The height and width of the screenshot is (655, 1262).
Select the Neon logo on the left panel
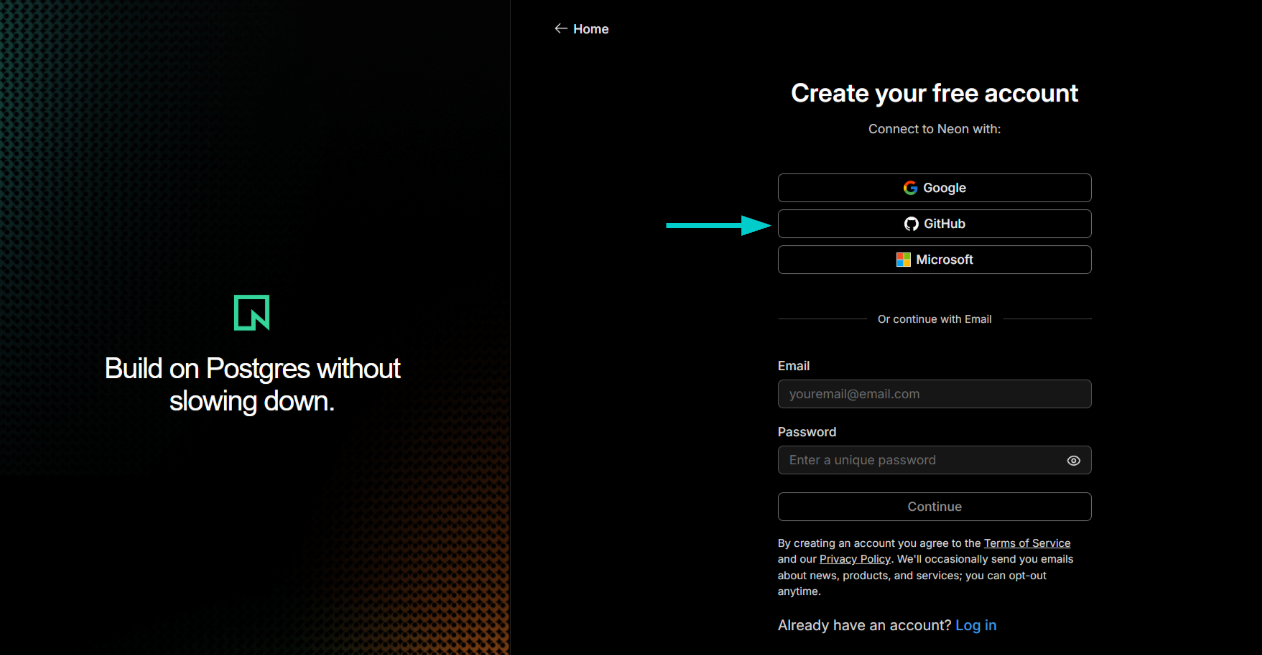point(251,312)
